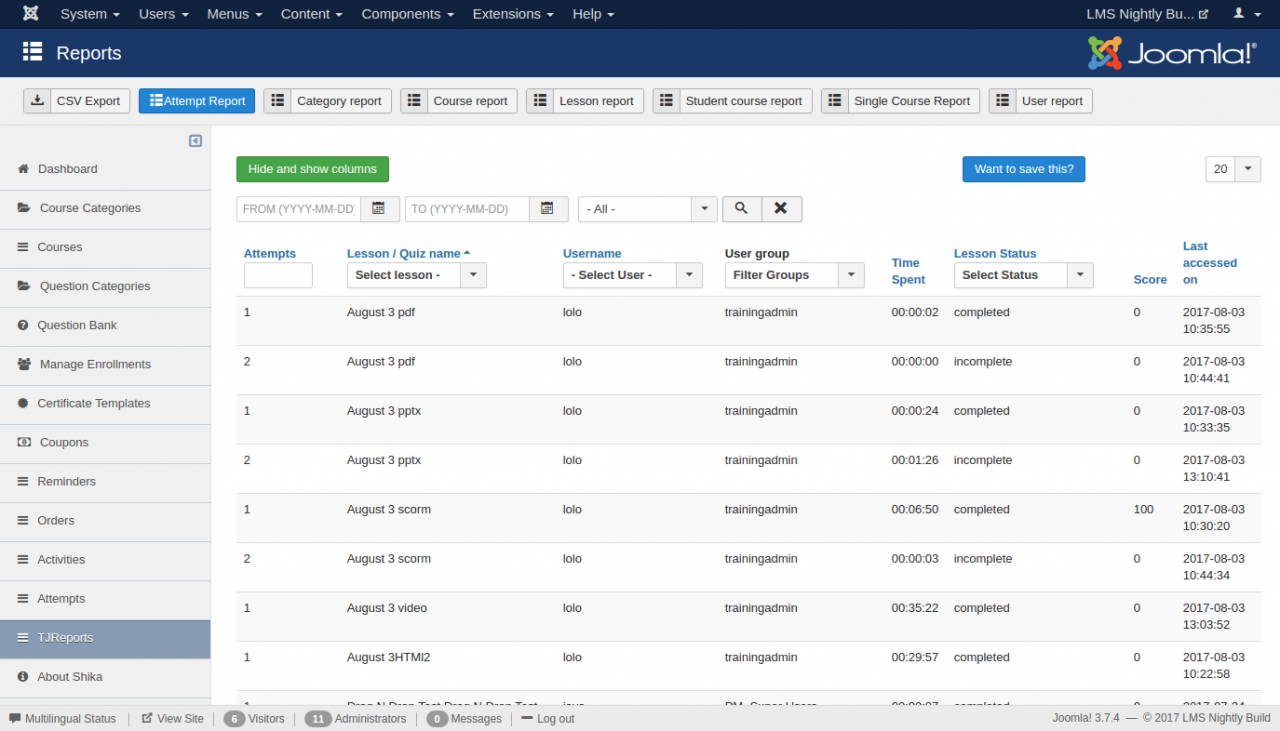The height and width of the screenshot is (731, 1280).
Task: Click the FROM date calendar icon
Action: point(379,209)
